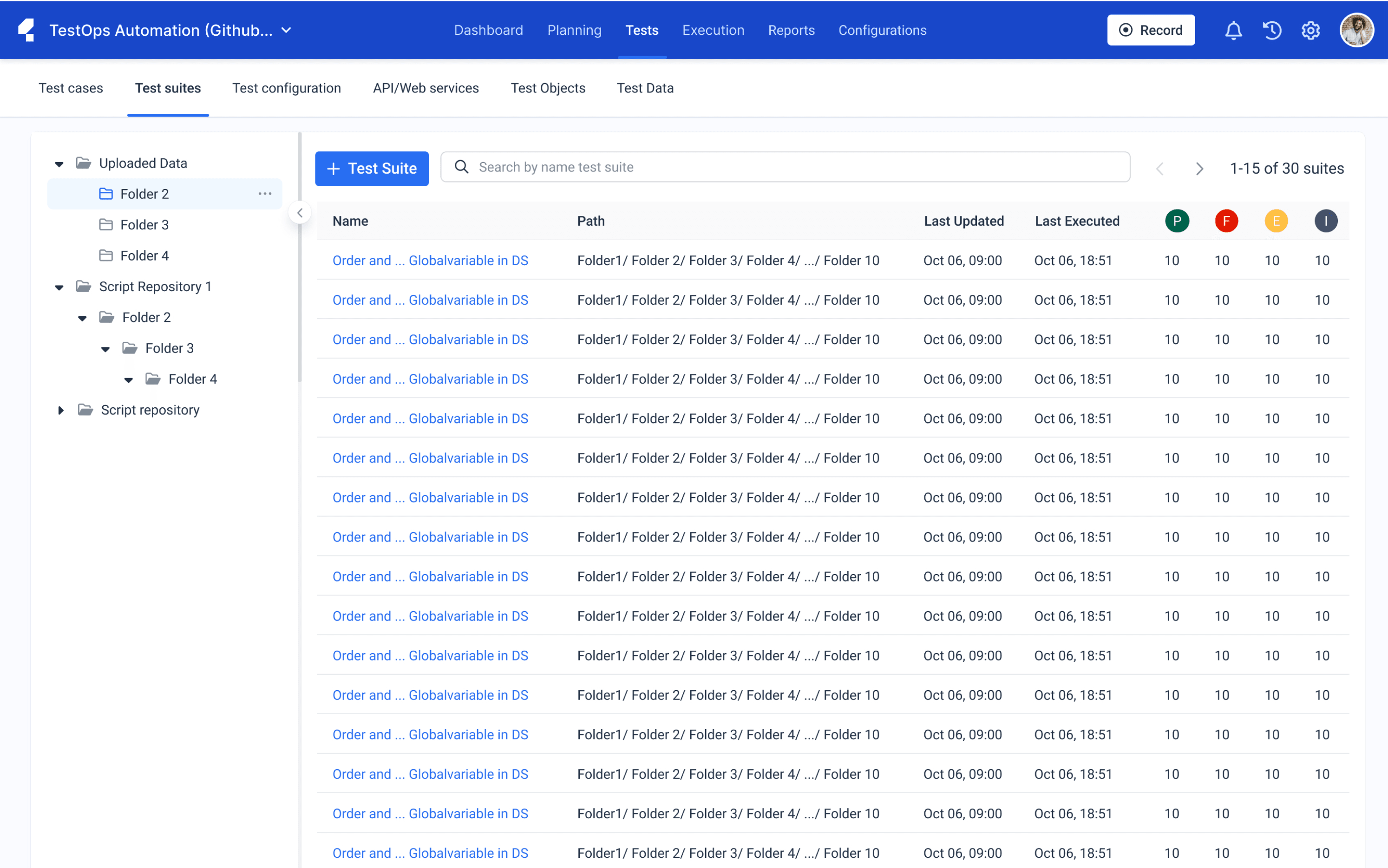Collapse Folder 4 in Script Repository 1
Viewport: 1388px width, 868px height.
point(129,379)
